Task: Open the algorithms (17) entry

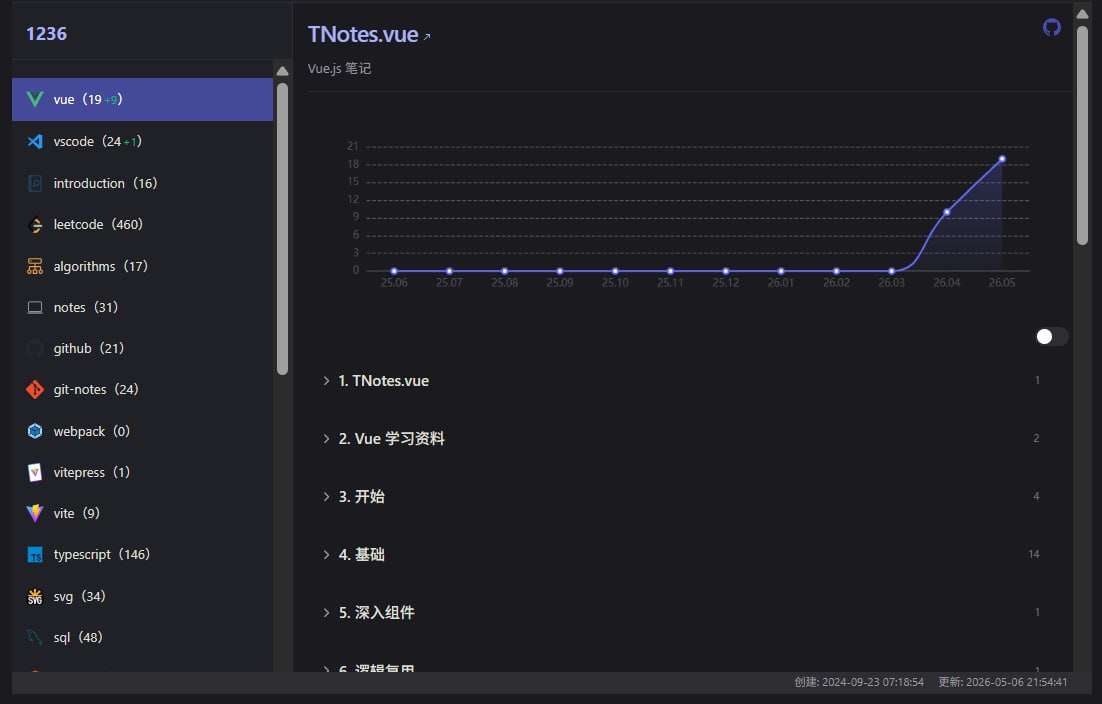Action: click(x=142, y=266)
